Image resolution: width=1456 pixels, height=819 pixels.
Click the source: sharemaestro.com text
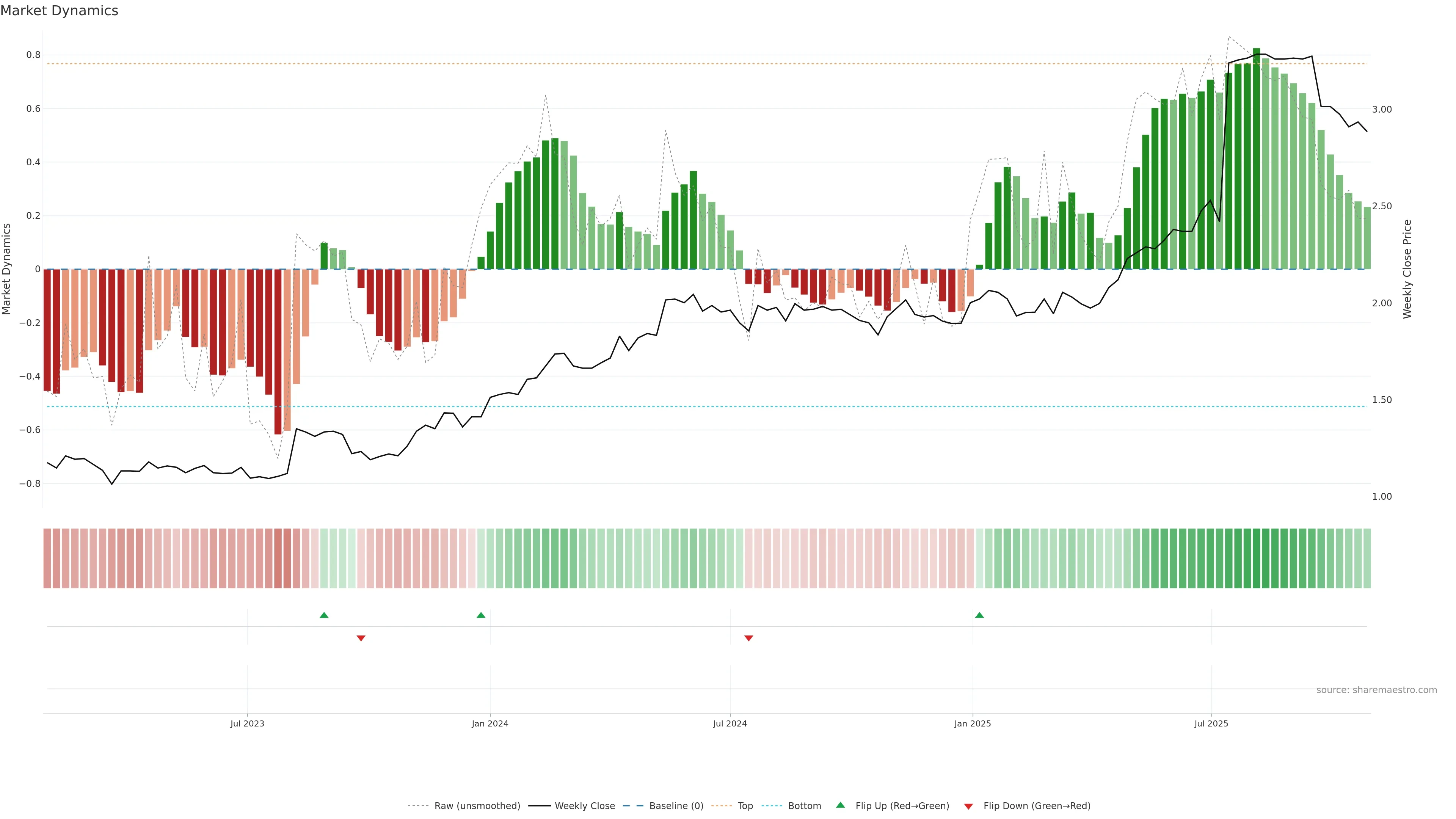pyautogui.click(x=1376, y=690)
